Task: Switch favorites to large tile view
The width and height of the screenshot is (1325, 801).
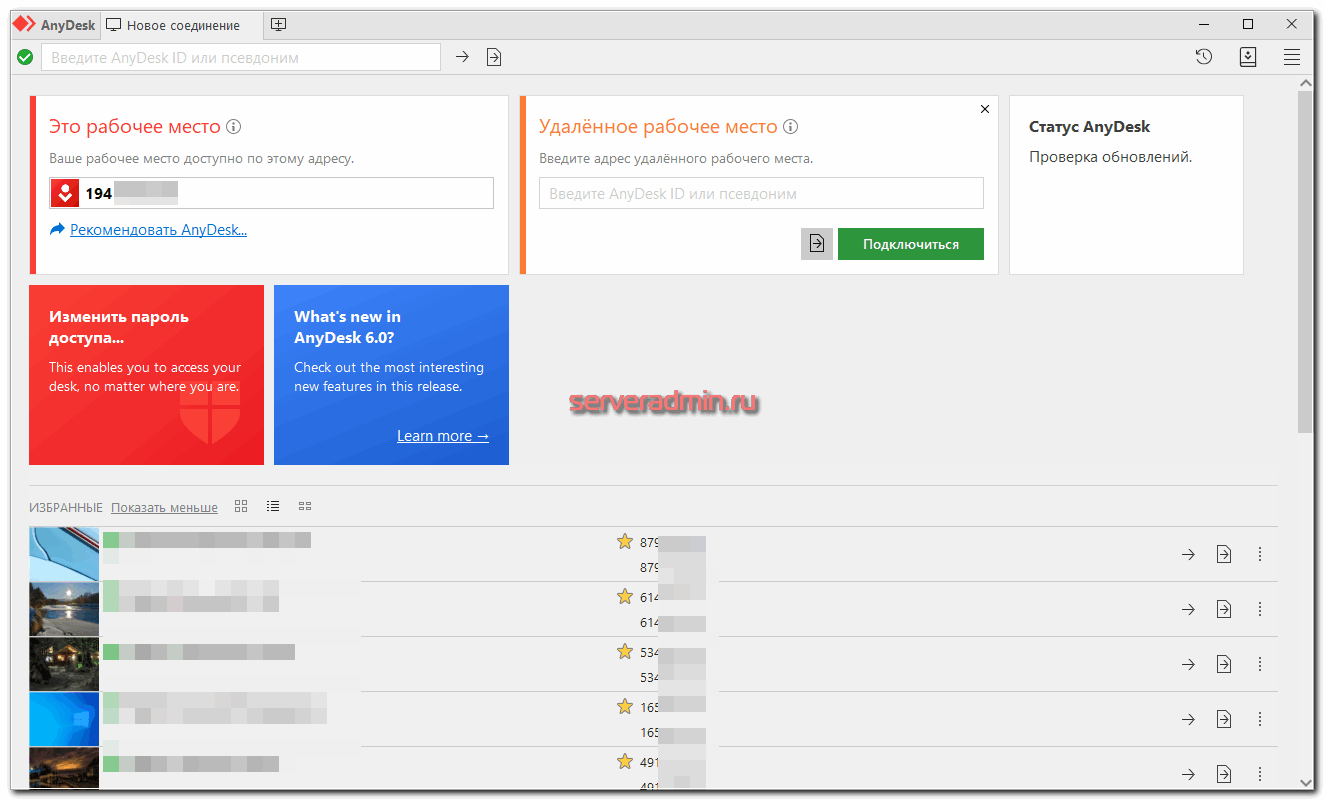Action: (x=241, y=506)
